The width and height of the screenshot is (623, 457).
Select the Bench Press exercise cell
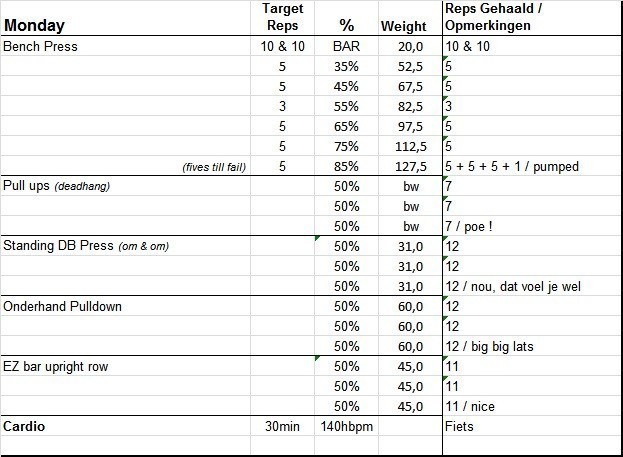click(41, 46)
